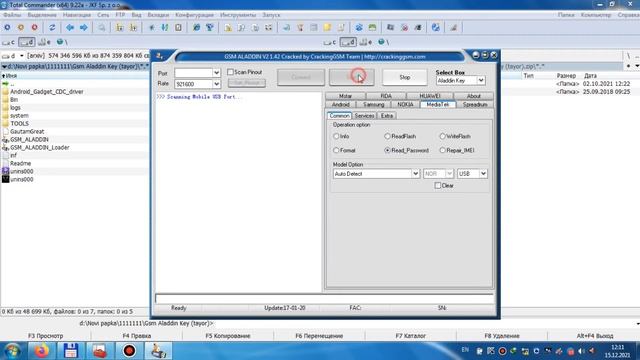Click the blue back arrow toolbar icon

[70, 27]
